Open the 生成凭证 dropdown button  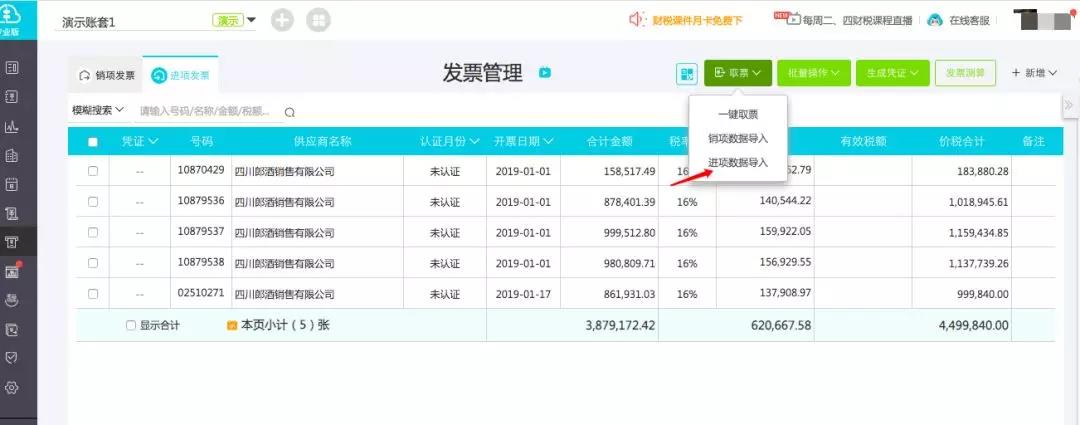pos(893,73)
